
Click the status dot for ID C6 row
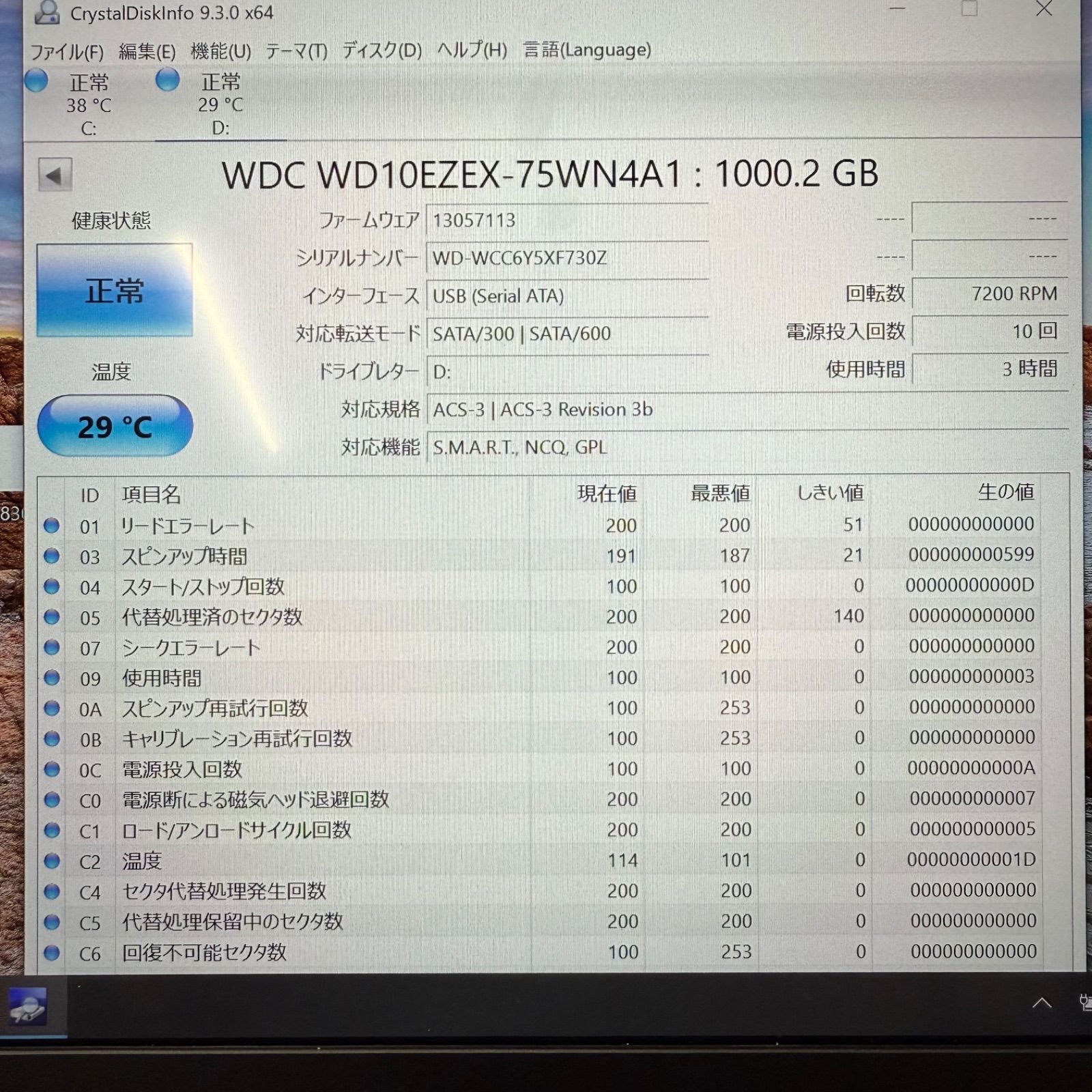pyautogui.click(x=52, y=952)
